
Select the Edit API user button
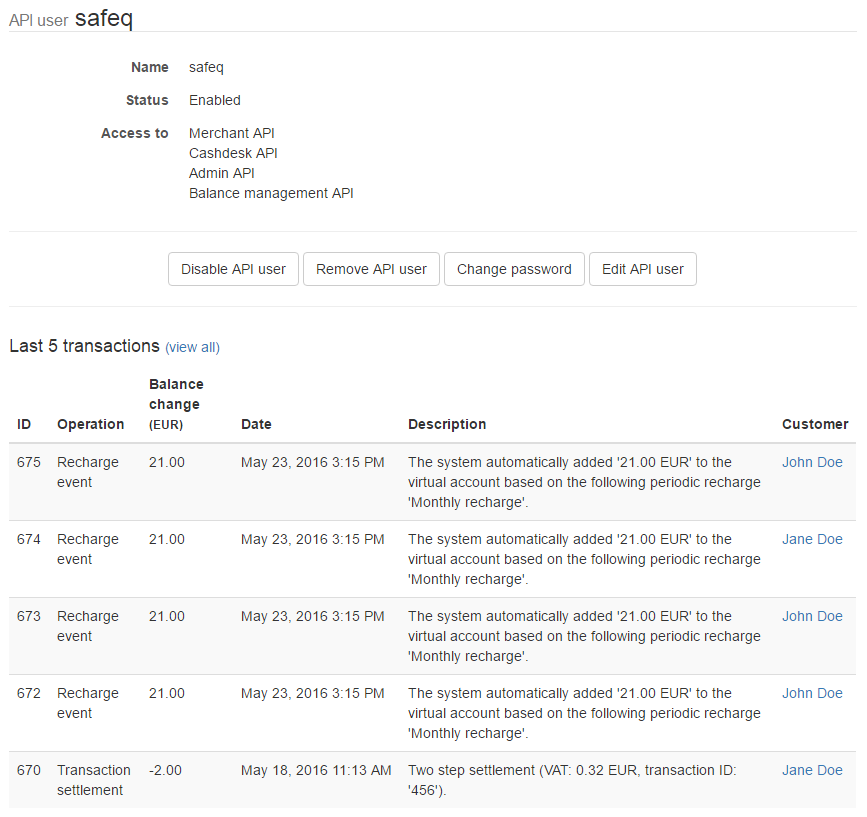[642, 269]
